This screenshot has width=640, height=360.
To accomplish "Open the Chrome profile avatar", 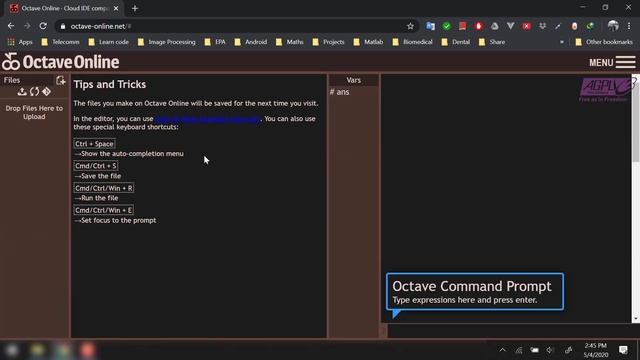I will (613, 26).
